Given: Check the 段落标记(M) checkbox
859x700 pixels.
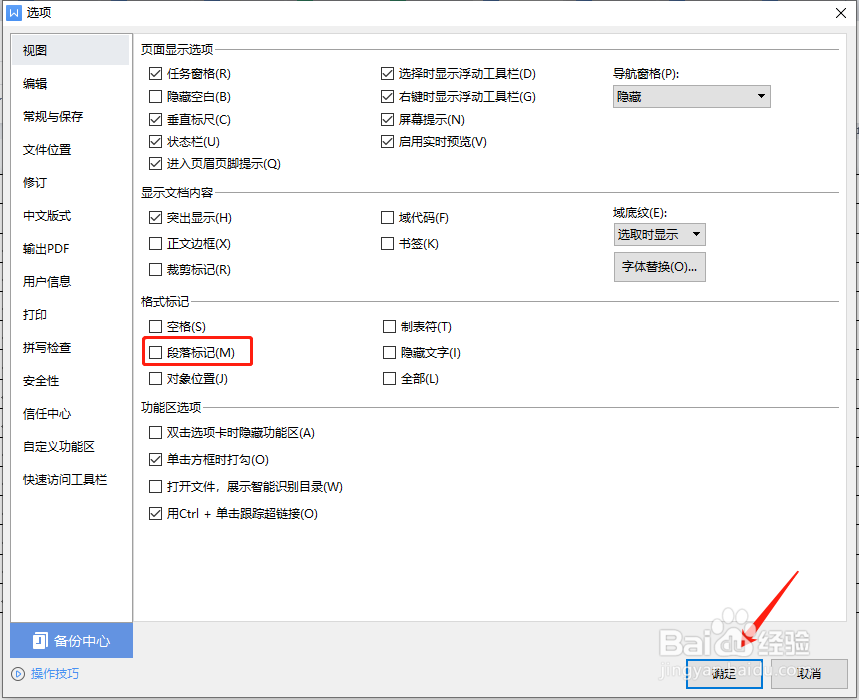Looking at the screenshot, I should [156, 352].
